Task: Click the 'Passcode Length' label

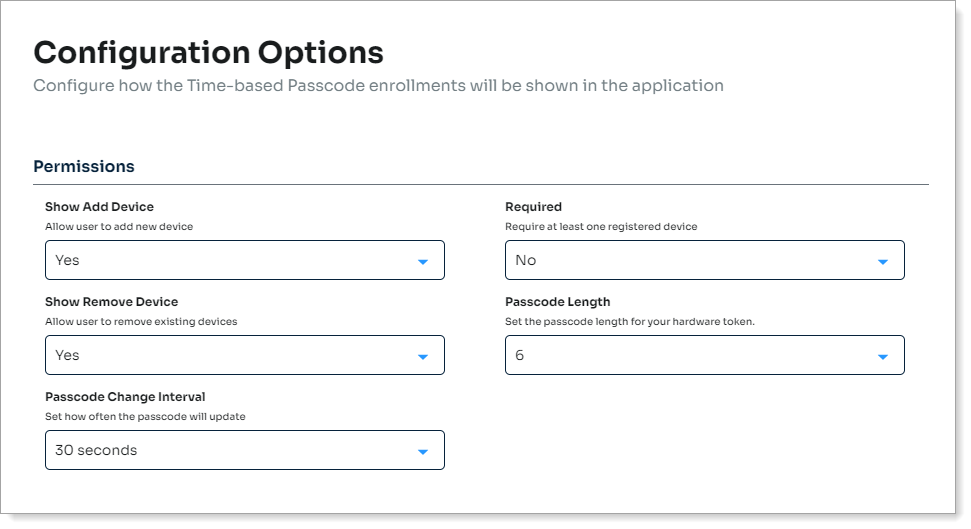Action: coord(557,302)
